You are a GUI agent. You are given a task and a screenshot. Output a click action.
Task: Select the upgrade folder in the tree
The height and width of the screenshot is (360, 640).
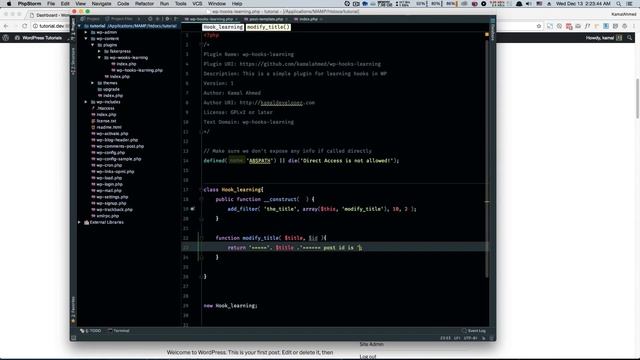tap(111, 89)
